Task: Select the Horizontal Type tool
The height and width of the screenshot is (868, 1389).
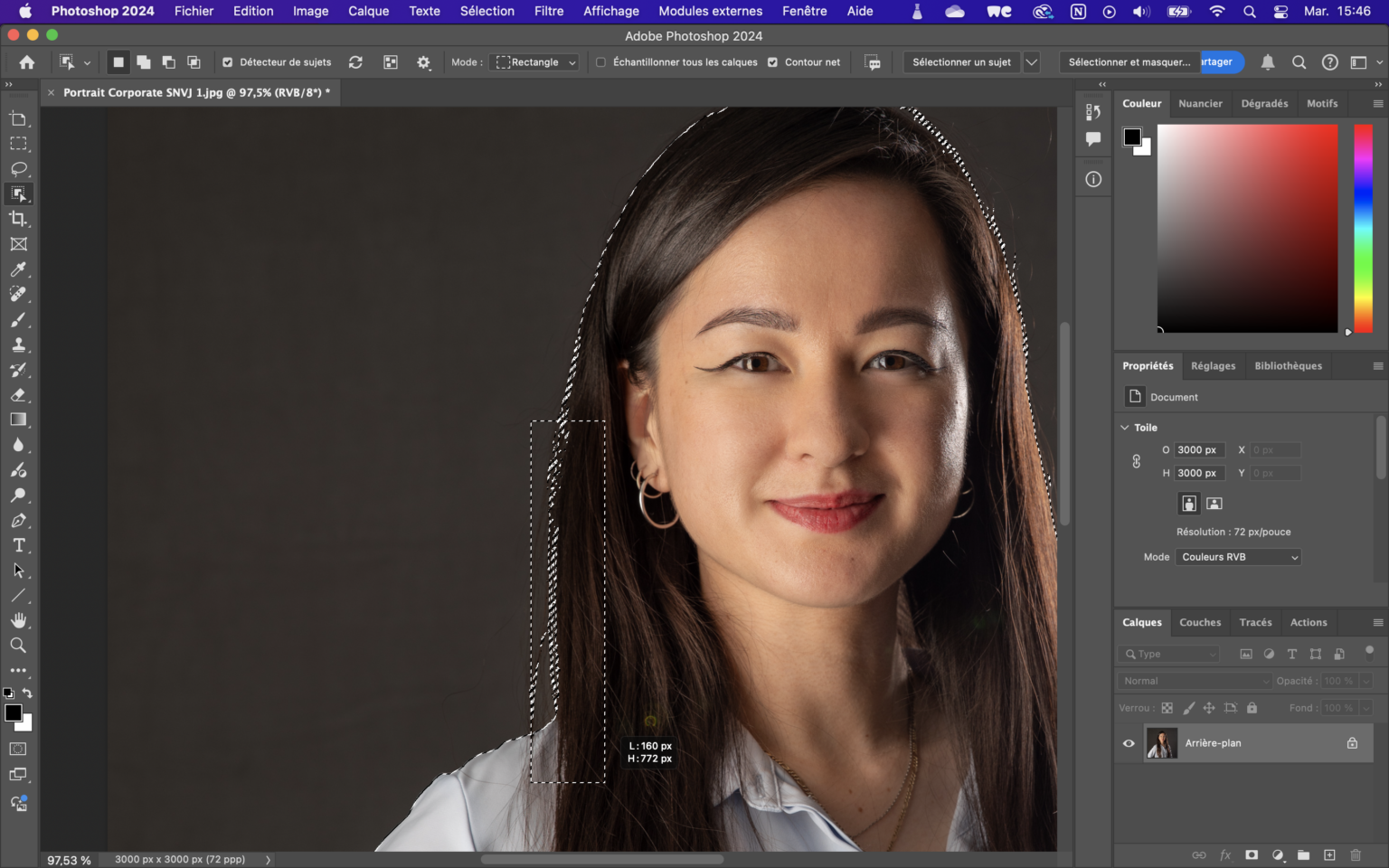Action: tap(18, 545)
